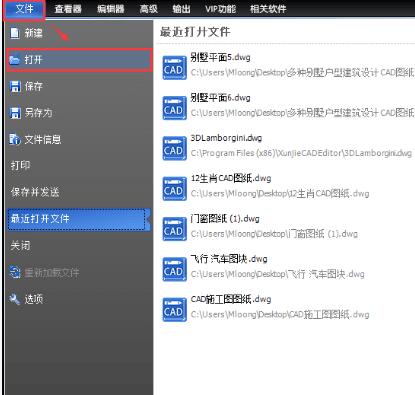Click the Desktop path under CAD施工图图纸.dwg
This screenshot has height=395, width=415.
coord(280,315)
